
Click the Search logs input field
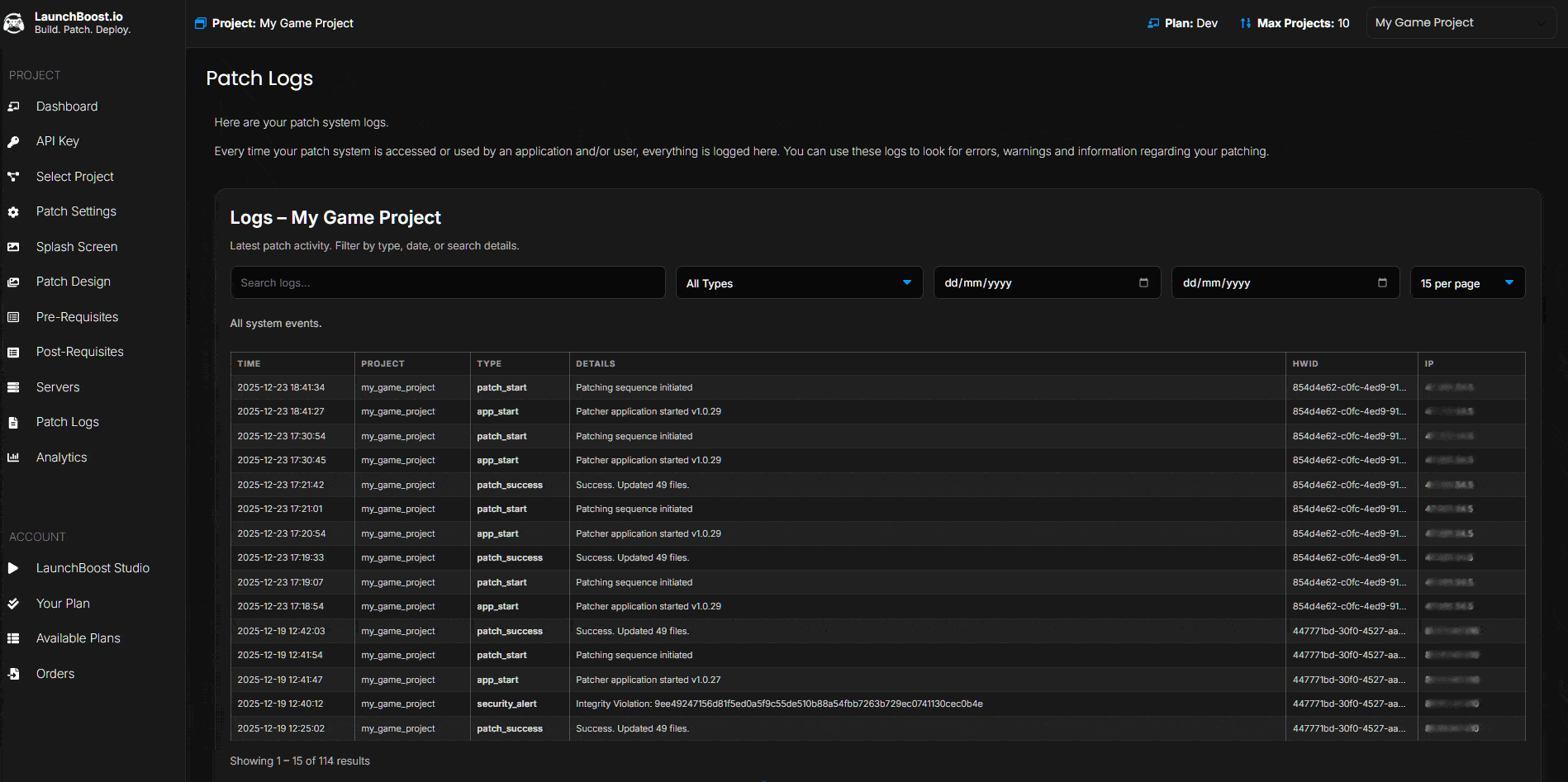[x=448, y=282]
